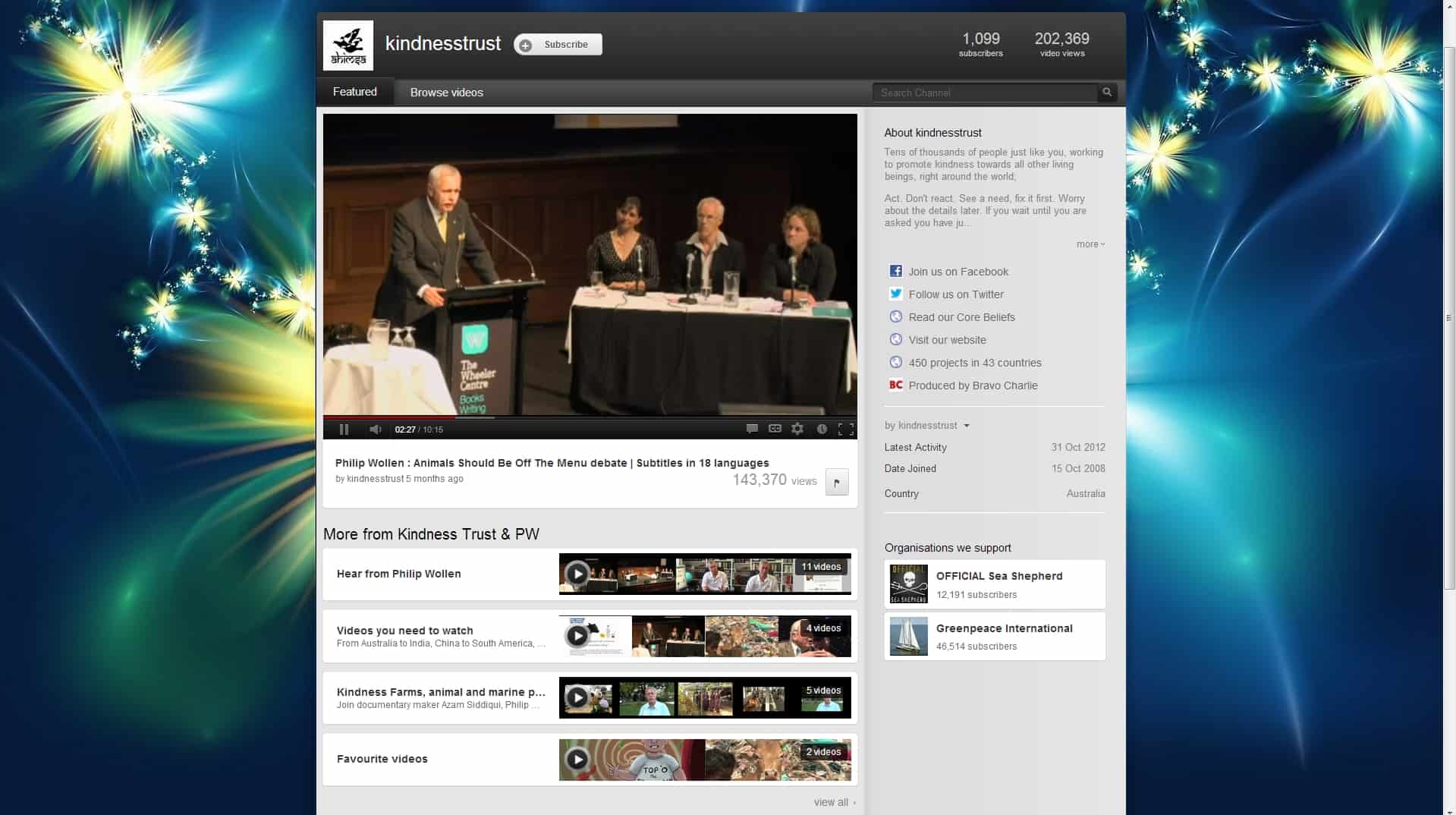
Task: Click the kindnesstrust channel name heading
Action: click(x=443, y=44)
